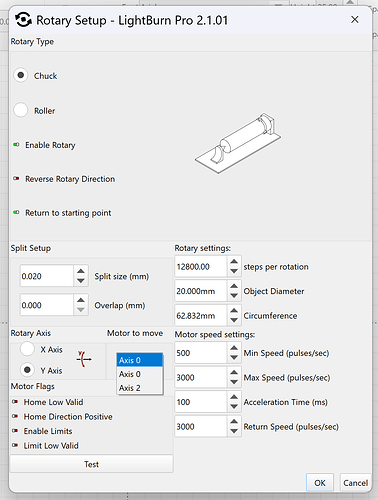This screenshot has height=500, width=378.
Task: Toggle Home Low Valid motor flag
Action: (x=15, y=402)
